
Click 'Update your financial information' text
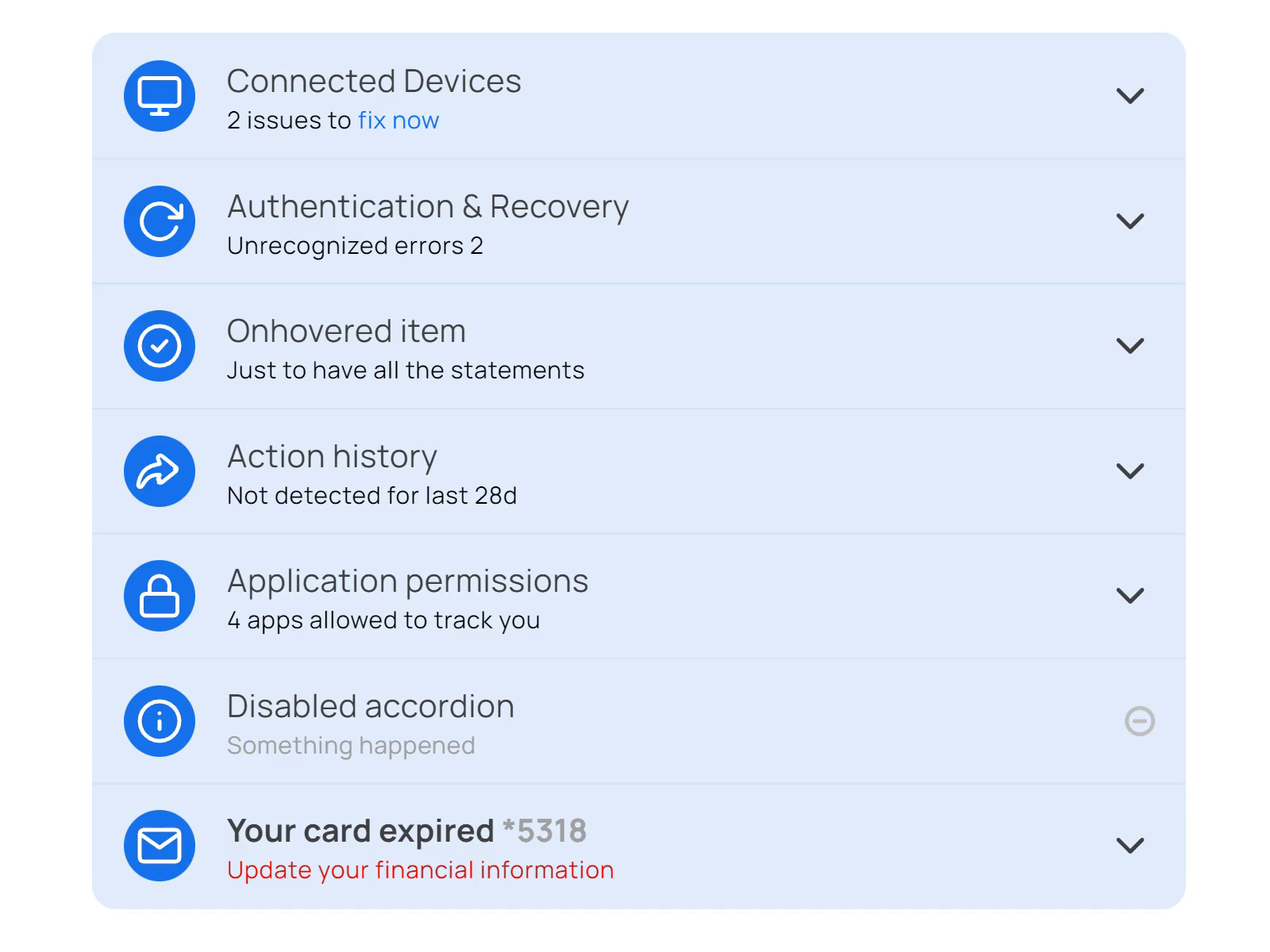[420, 870]
